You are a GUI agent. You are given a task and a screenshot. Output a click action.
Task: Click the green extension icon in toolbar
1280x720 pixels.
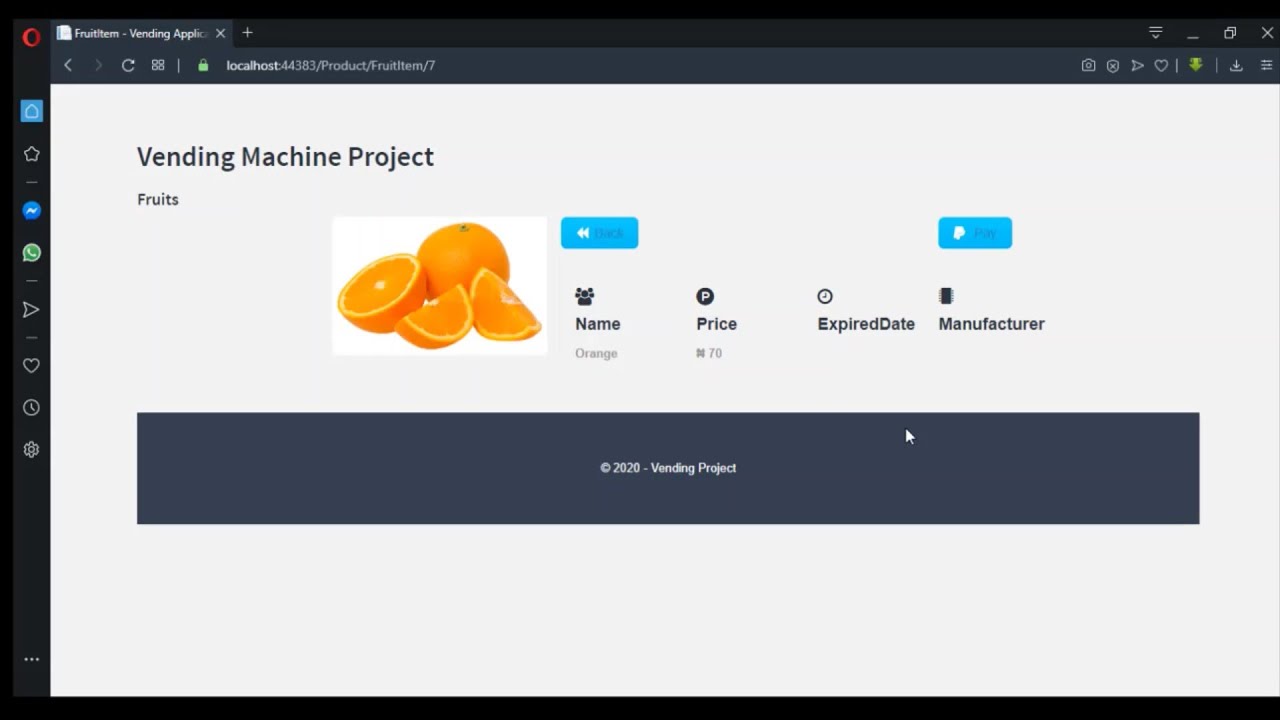point(1196,65)
